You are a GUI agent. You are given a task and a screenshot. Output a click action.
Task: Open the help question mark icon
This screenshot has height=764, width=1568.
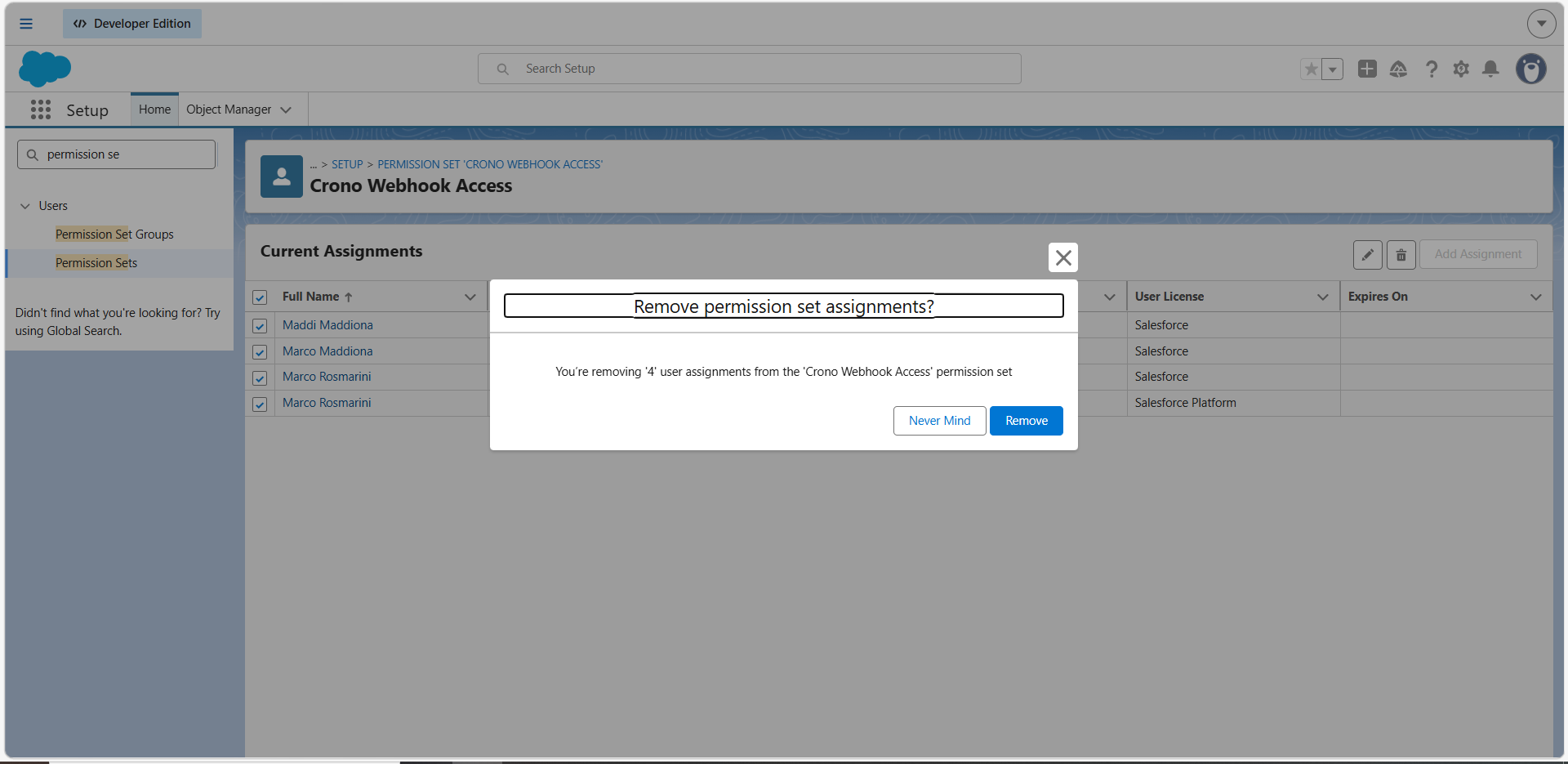pyautogui.click(x=1431, y=69)
